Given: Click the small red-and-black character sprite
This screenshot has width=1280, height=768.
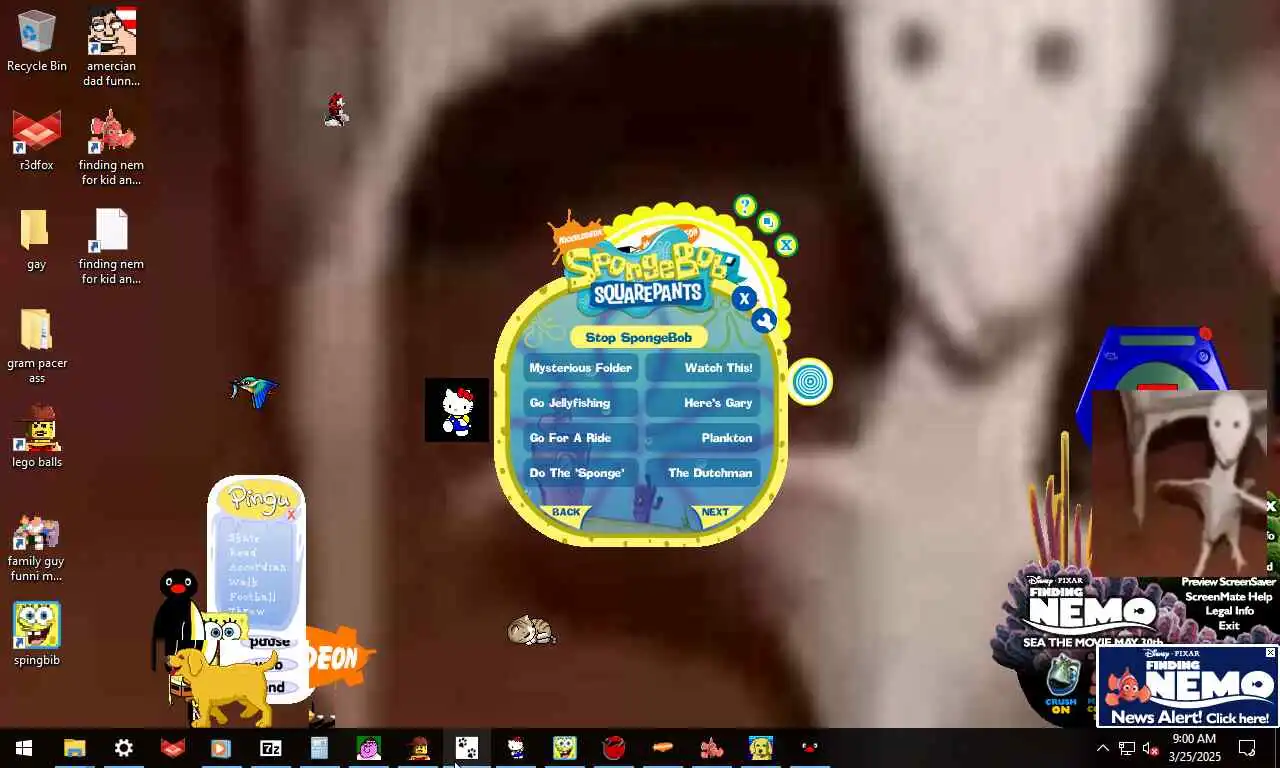Looking at the screenshot, I should coord(337,110).
